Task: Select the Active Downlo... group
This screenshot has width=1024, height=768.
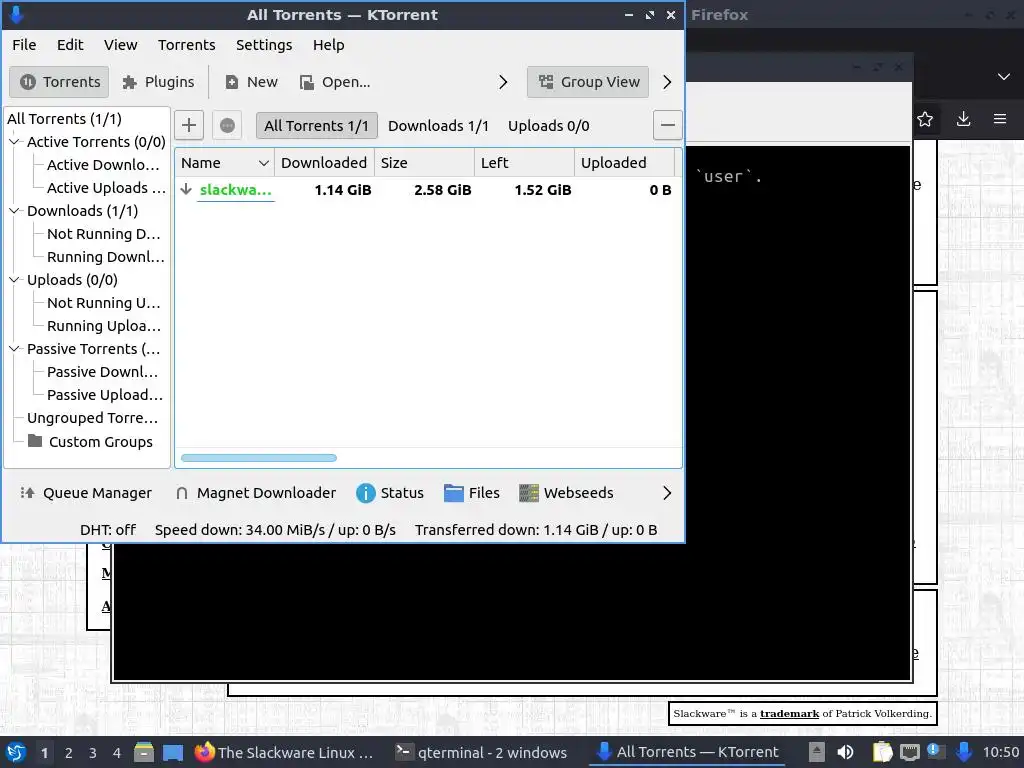Action: coord(103,165)
